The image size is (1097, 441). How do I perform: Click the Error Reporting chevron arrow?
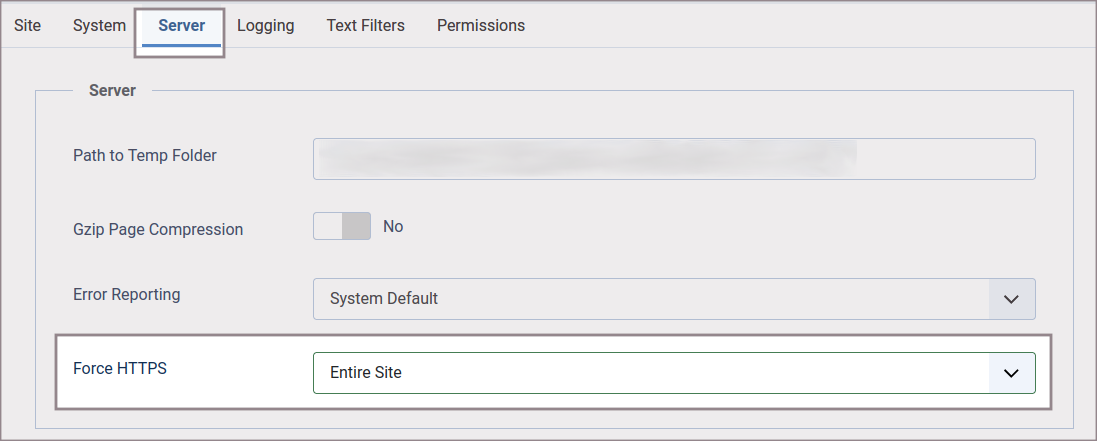click(1011, 298)
